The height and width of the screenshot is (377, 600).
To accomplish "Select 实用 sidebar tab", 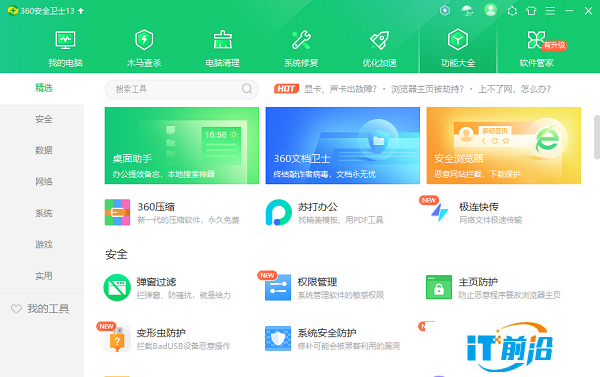I will (44, 276).
